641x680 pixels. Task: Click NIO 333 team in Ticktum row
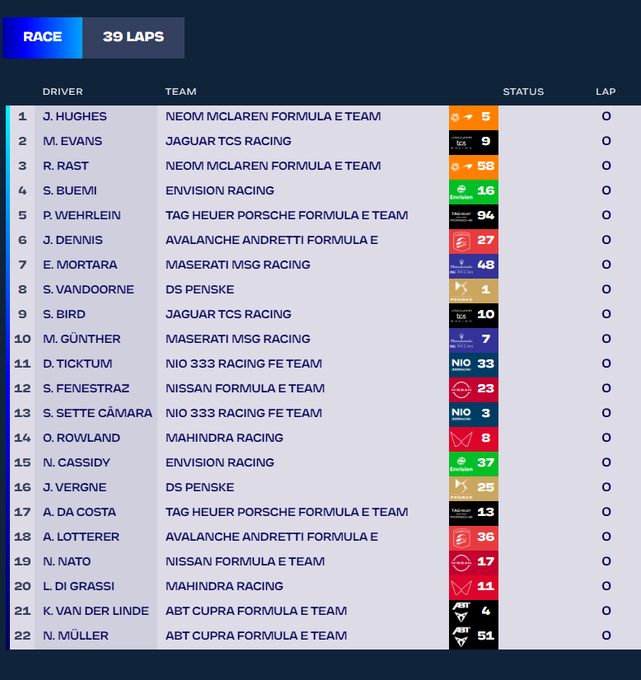tap(244, 363)
